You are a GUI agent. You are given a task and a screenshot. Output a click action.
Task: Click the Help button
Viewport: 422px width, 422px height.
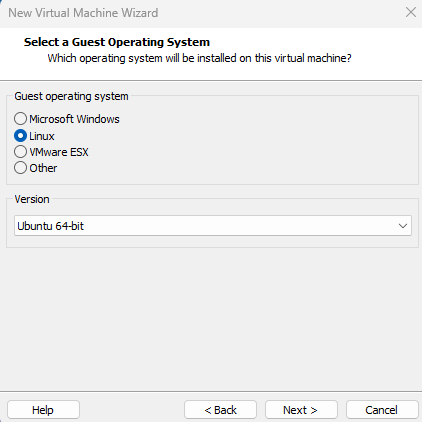tap(43, 410)
